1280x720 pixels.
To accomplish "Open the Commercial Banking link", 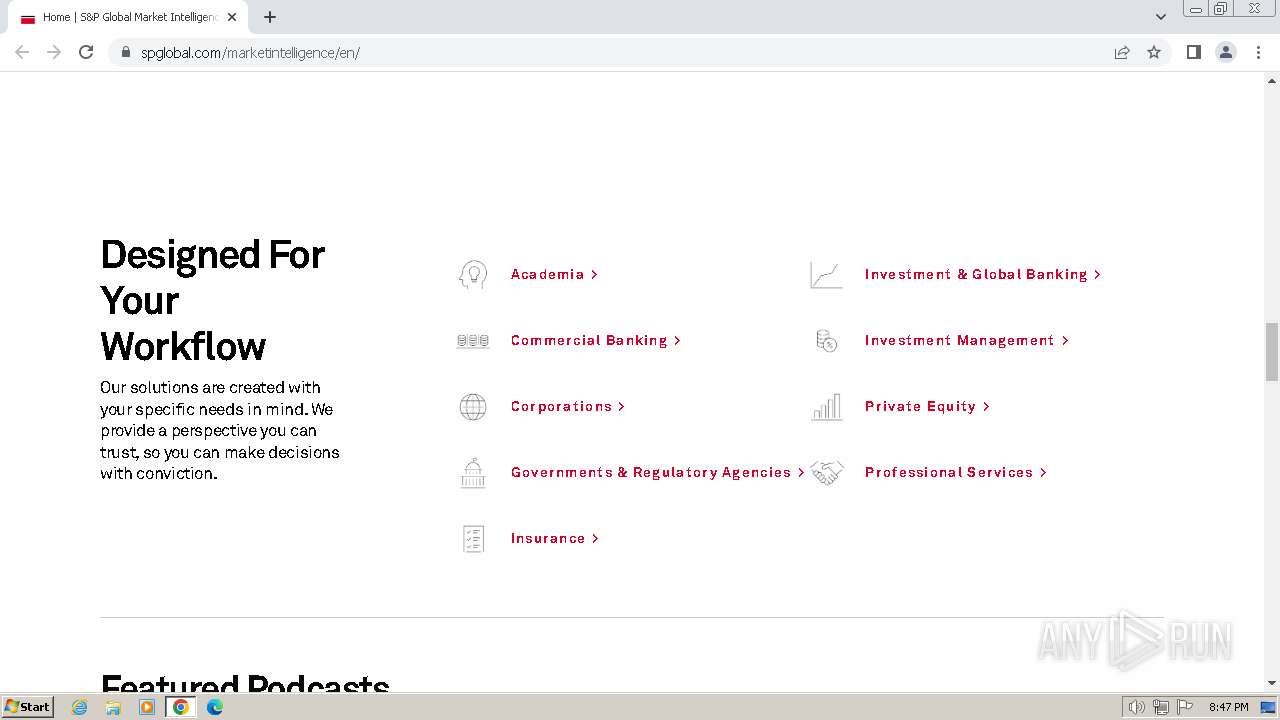I will click(595, 341).
